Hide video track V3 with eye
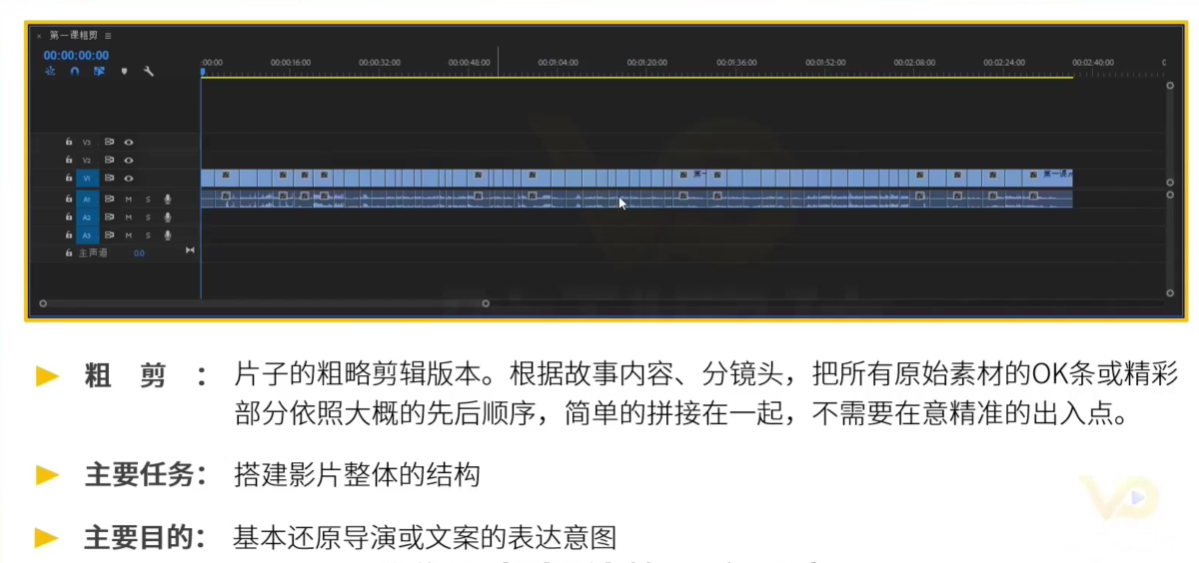Viewport: 1199px width, 563px height. click(129, 142)
